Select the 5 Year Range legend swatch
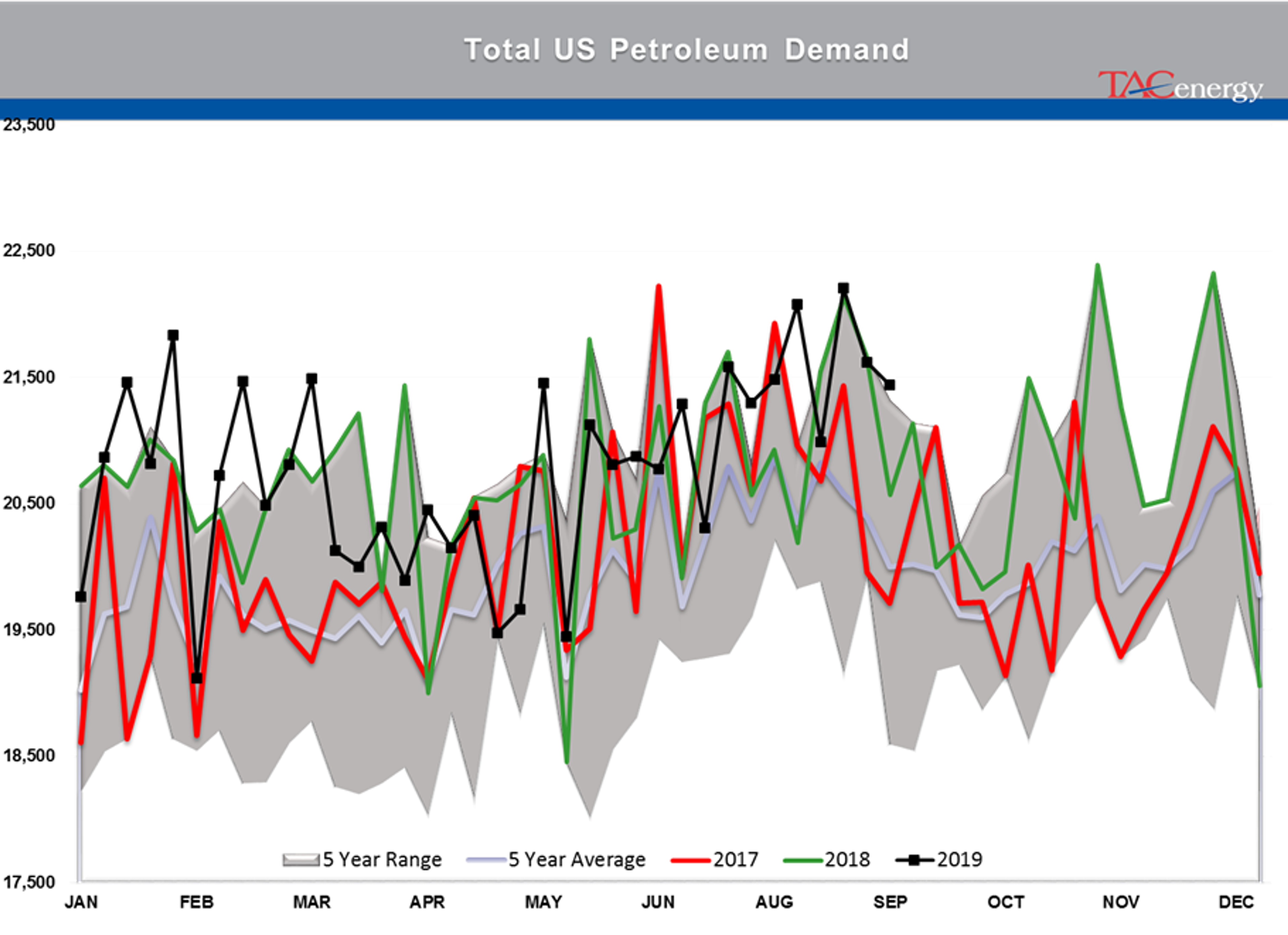The image size is (1288, 935). coord(301,860)
